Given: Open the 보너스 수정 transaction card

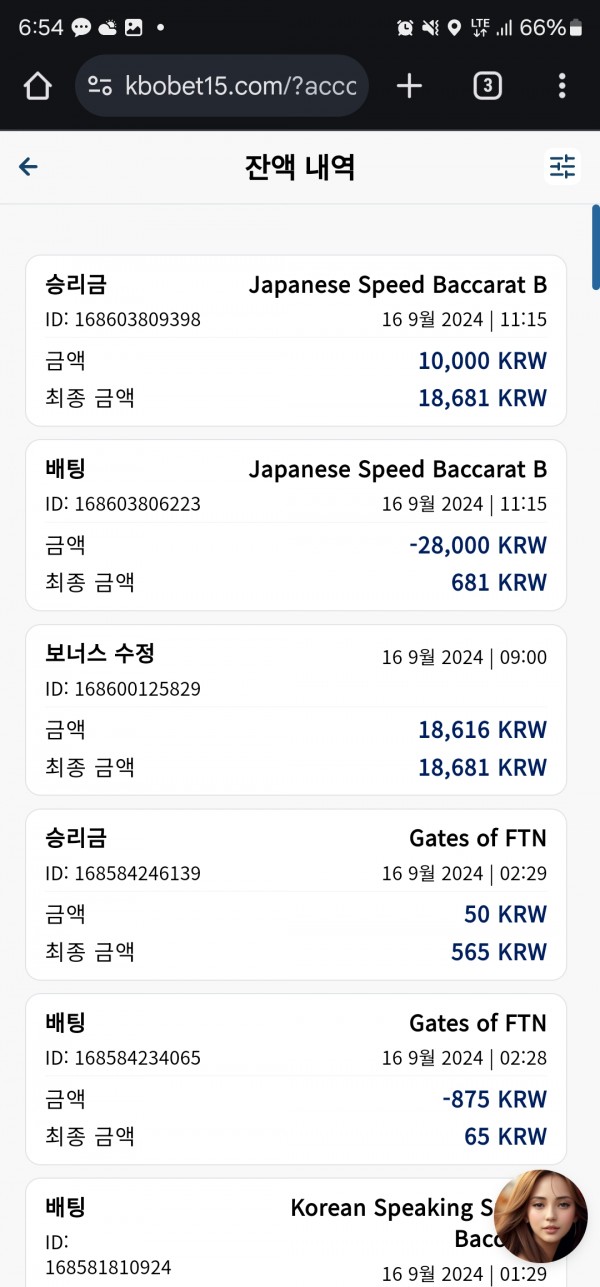Looking at the screenshot, I should [x=296, y=710].
